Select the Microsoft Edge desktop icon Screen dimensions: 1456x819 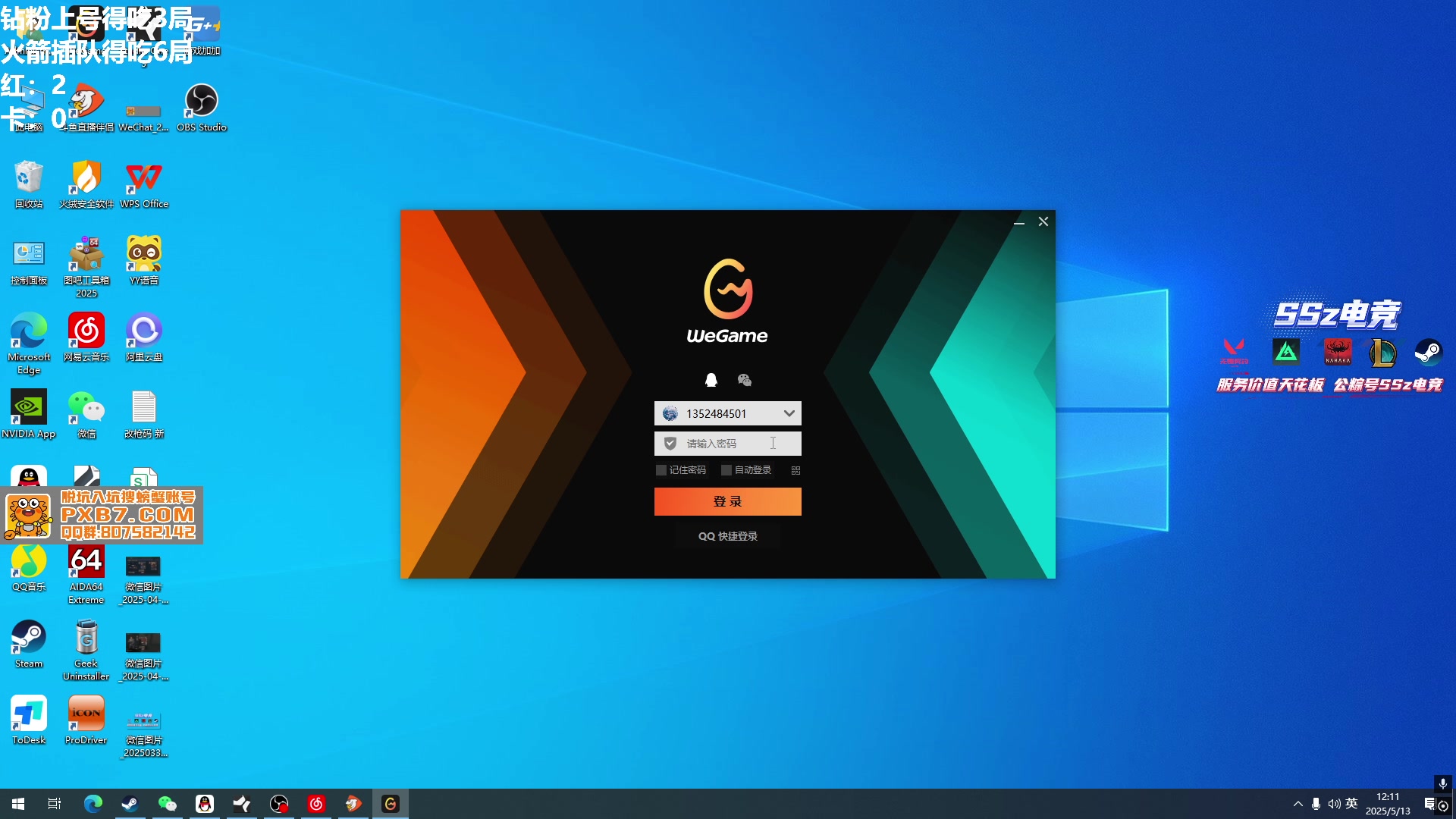(x=29, y=344)
